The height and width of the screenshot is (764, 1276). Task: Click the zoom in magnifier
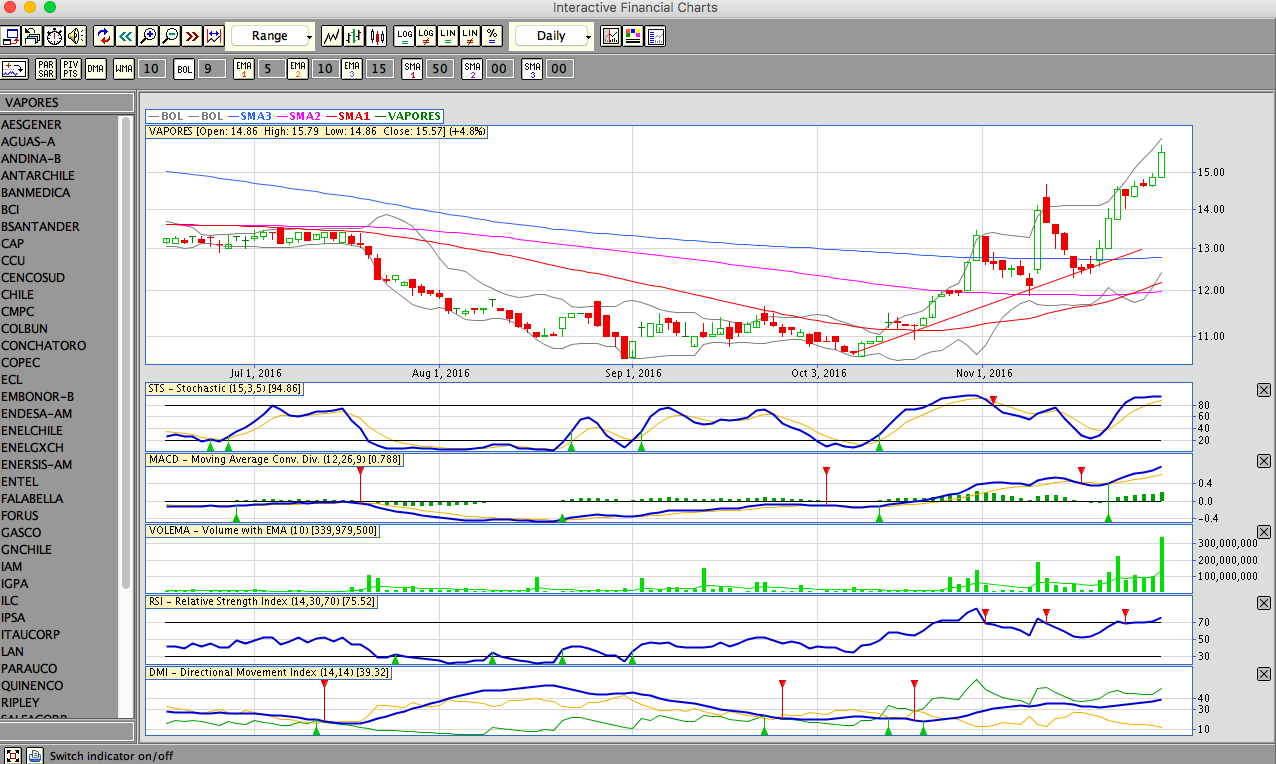[x=148, y=36]
